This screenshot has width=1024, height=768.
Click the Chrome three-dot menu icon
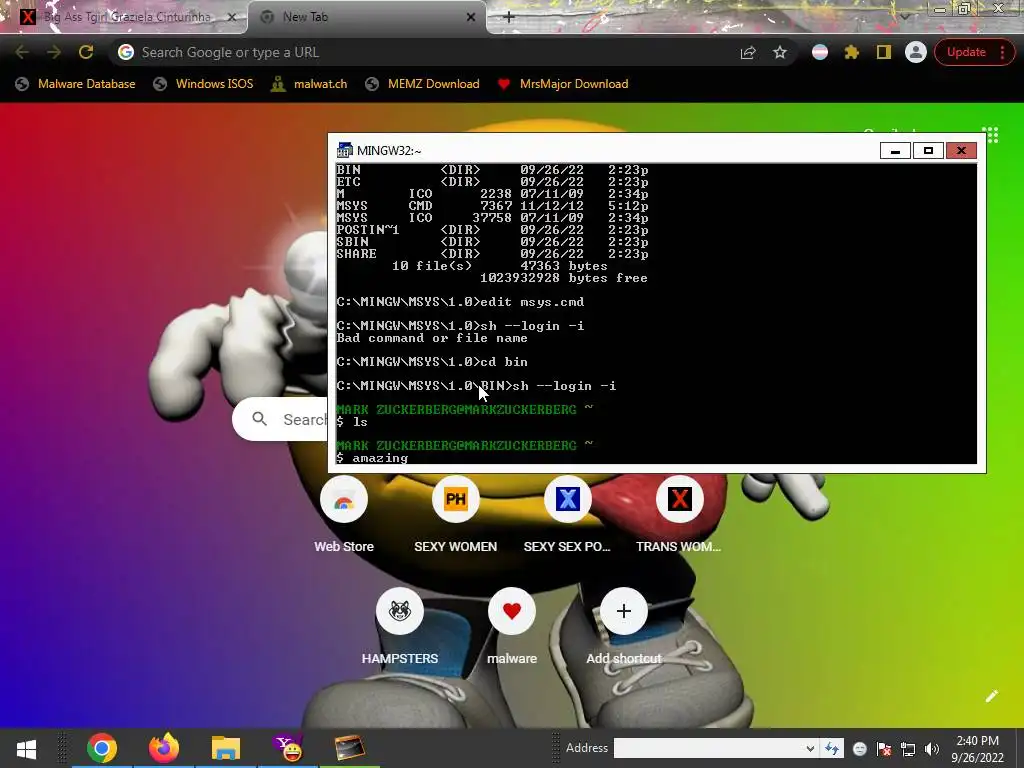click(x=1002, y=52)
